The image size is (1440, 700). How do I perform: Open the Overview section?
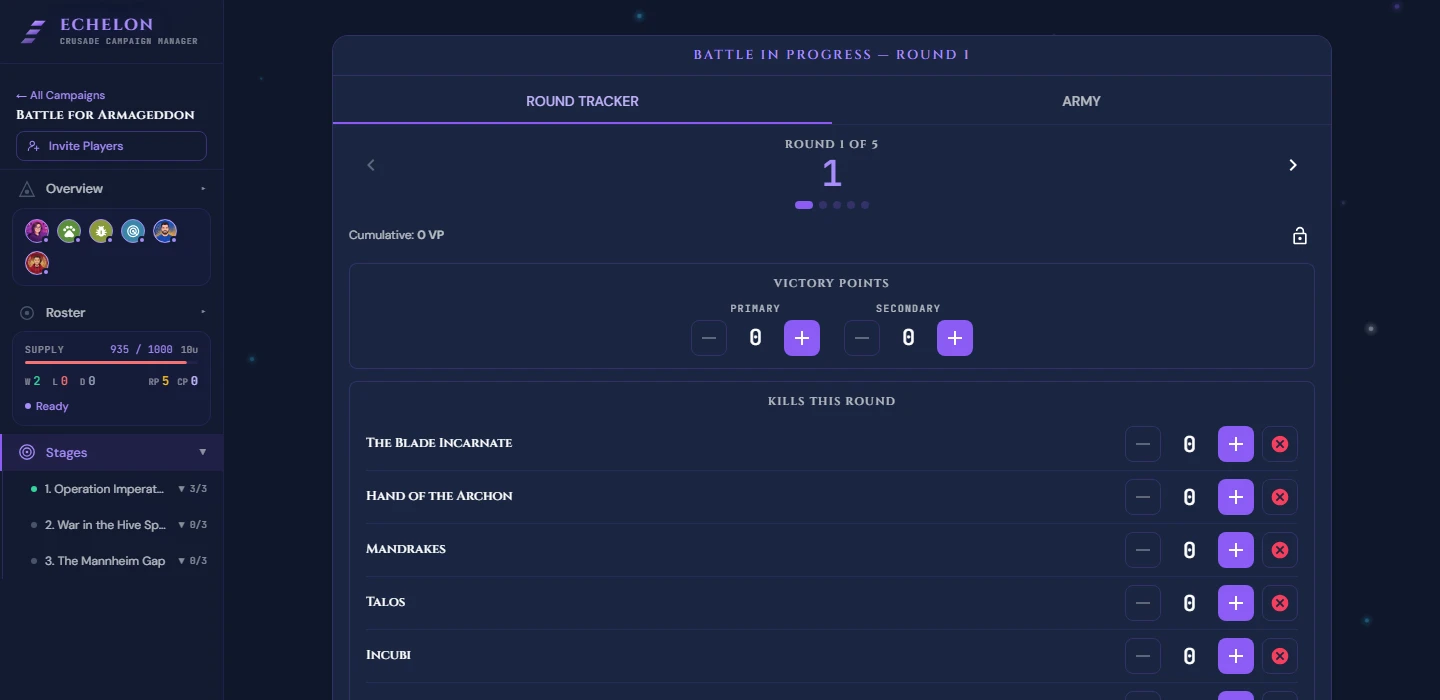pos(74,188)
